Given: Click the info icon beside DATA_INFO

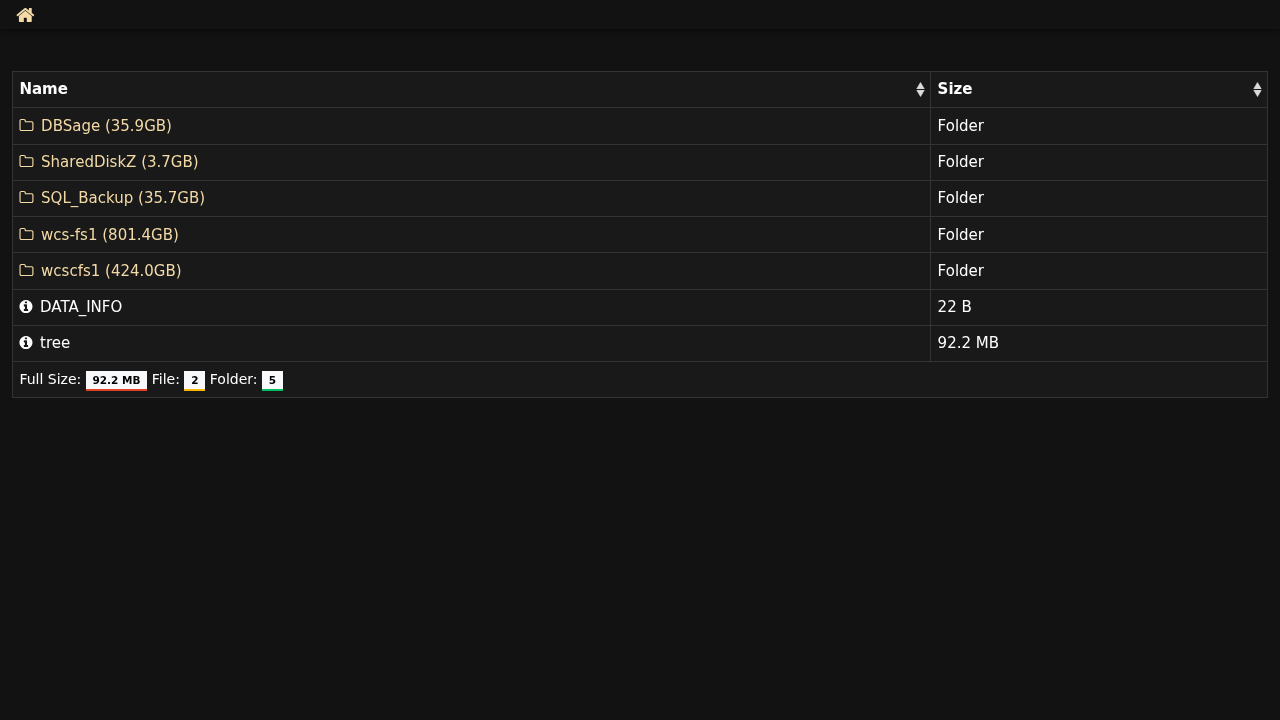Looking at the screenshot, I should pos(26,307).
